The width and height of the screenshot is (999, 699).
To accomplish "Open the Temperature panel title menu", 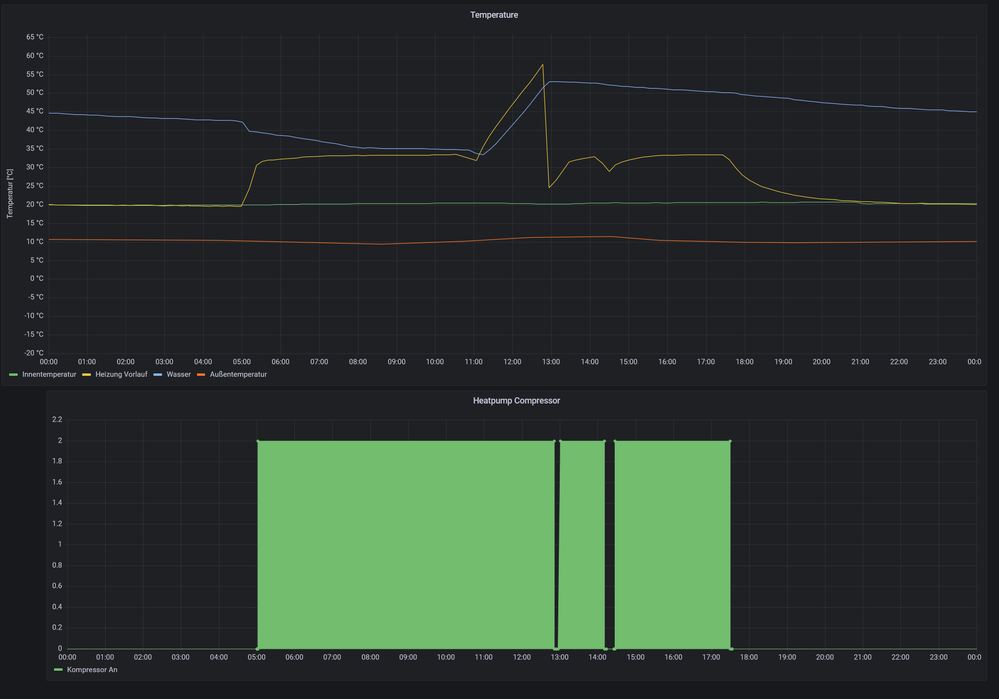I will pos(494,15).
